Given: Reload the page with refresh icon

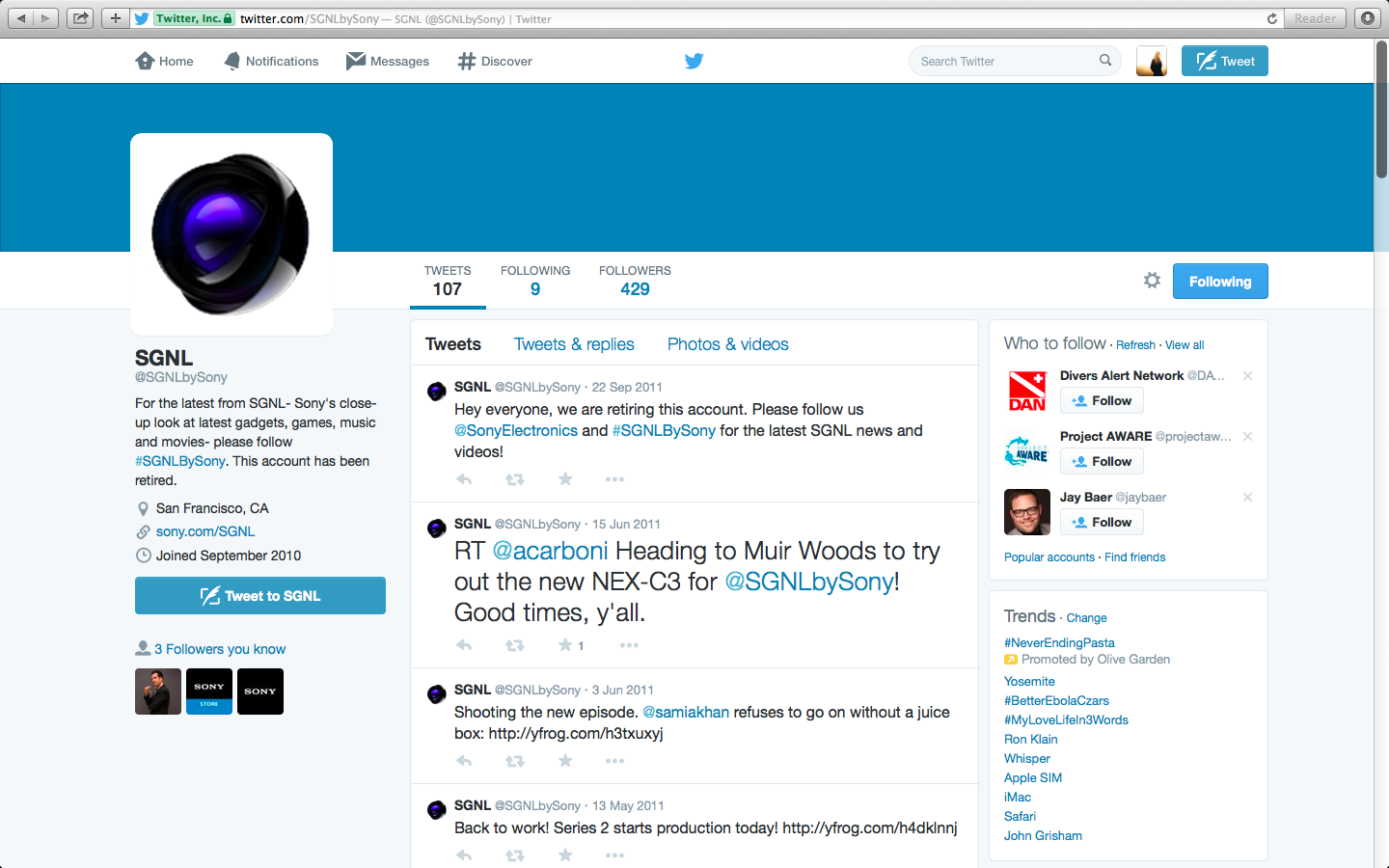Looking at the screenshot, I should click(x=1272, y=18).
